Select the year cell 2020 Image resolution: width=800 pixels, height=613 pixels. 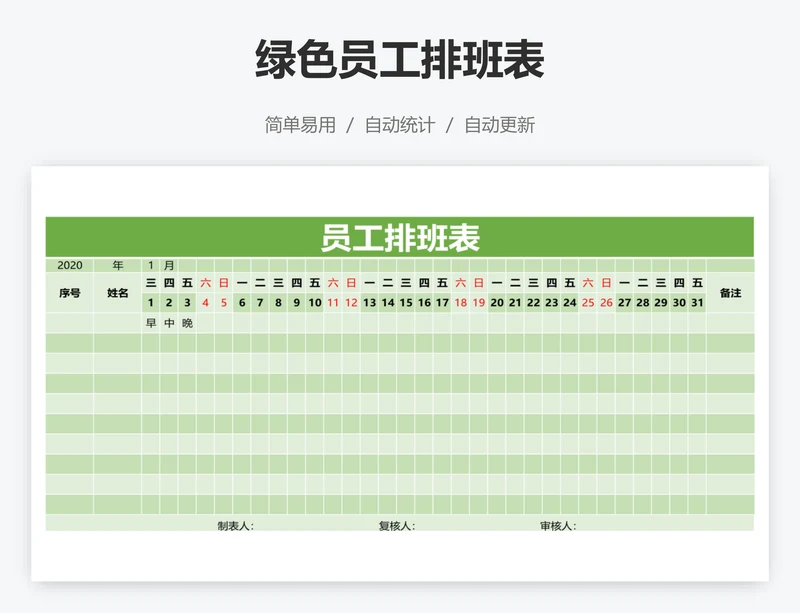69,265
